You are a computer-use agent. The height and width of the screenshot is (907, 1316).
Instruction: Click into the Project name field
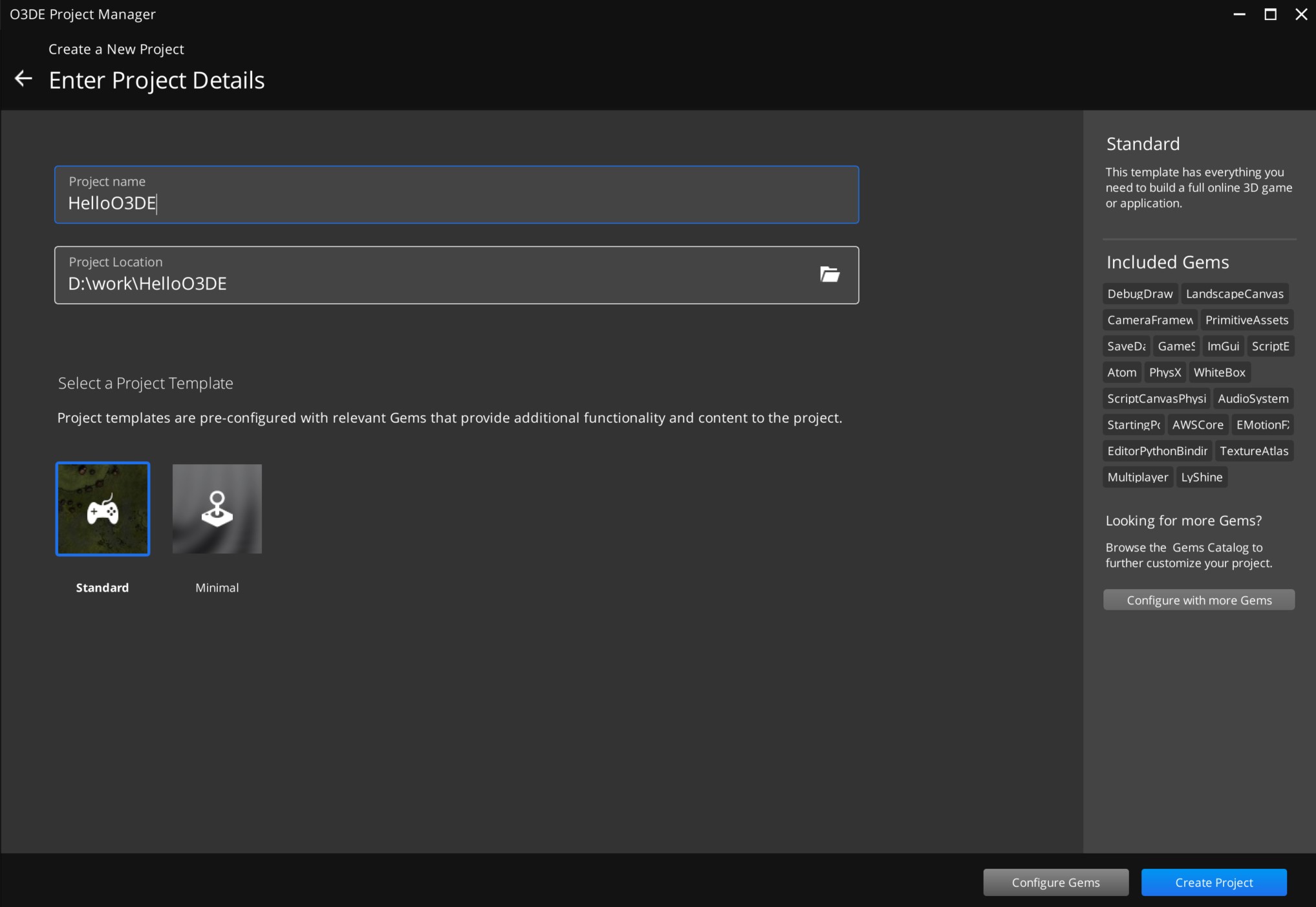coord(456,202)
